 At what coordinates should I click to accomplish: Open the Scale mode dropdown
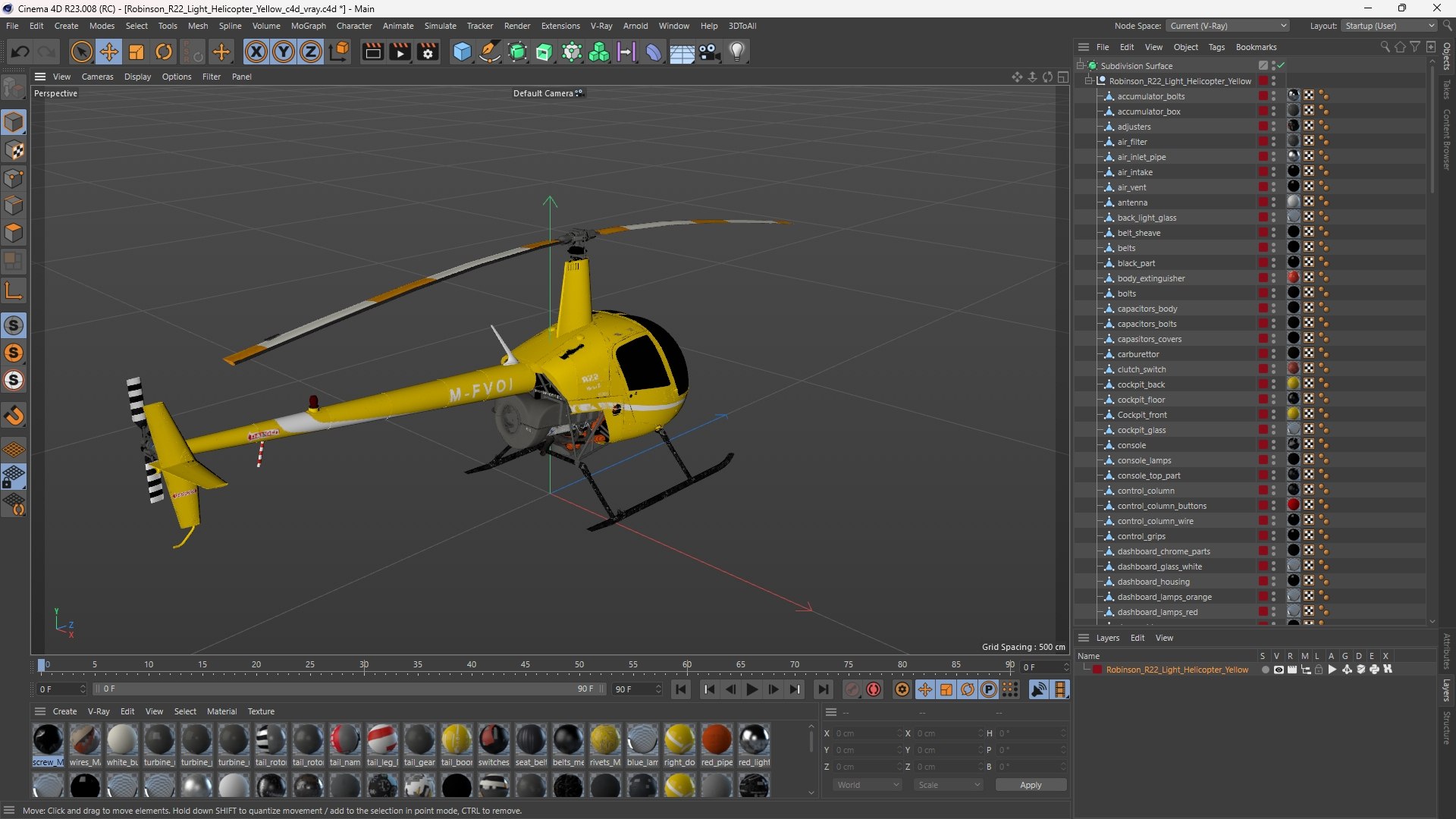949,785
